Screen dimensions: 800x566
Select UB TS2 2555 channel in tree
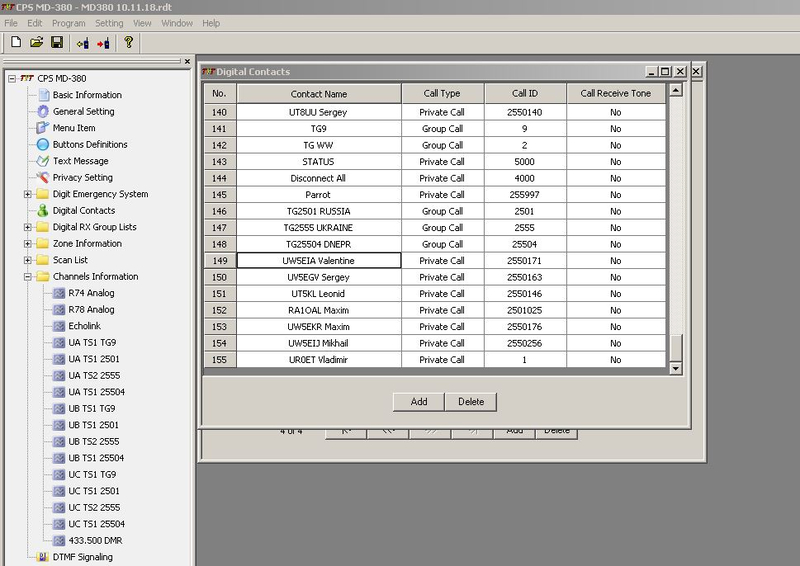(x=94, y=441)
